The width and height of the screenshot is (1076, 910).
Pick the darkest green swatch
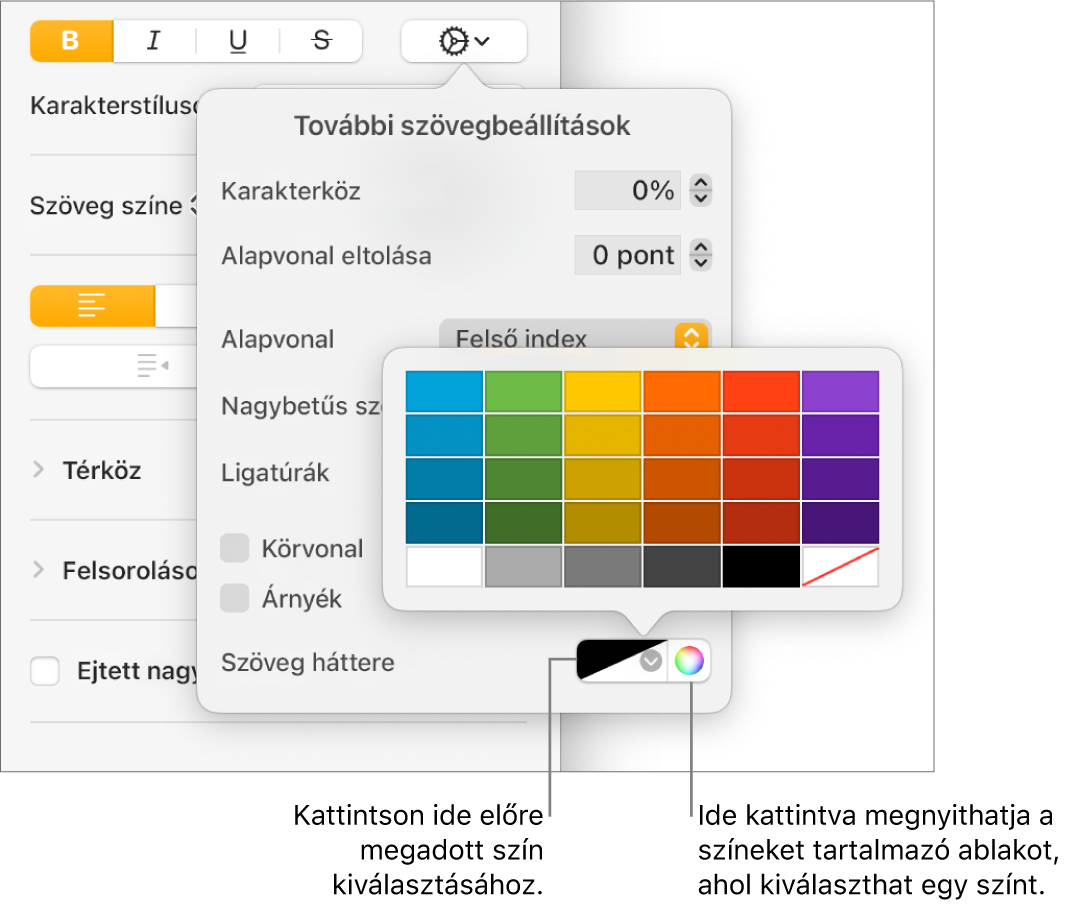(524, 523)
